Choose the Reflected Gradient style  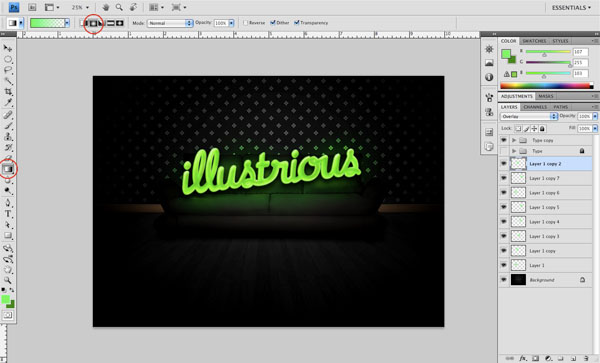pos(111,23)
